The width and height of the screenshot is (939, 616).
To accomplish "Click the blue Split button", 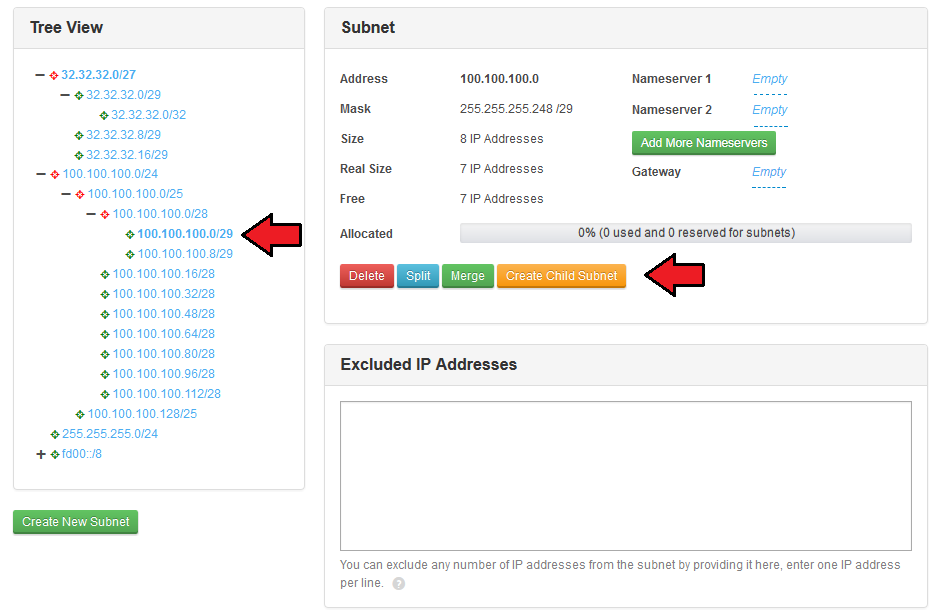I will coord(418,276).
